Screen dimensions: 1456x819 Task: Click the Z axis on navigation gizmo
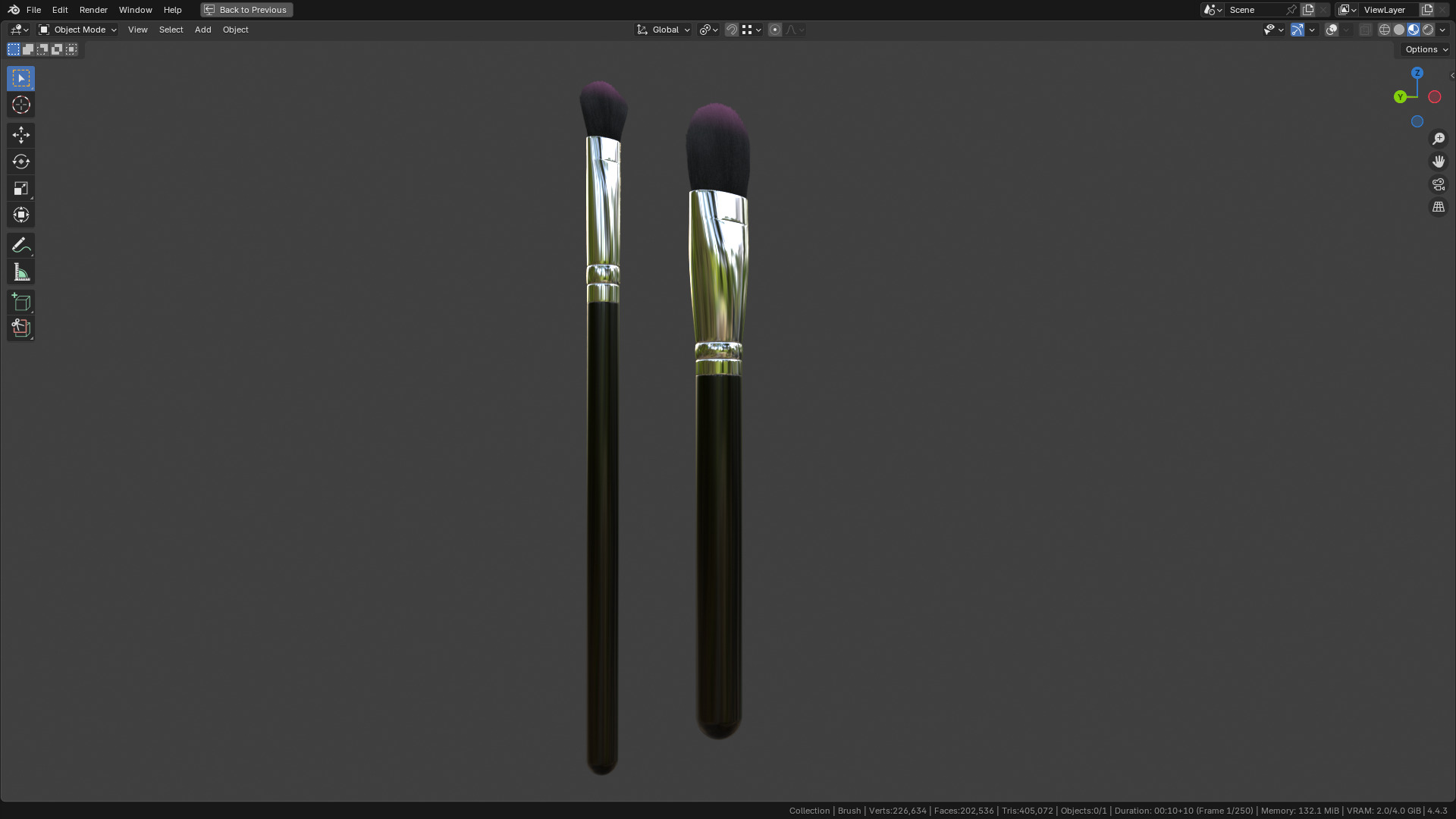[x=1417, y=73]
